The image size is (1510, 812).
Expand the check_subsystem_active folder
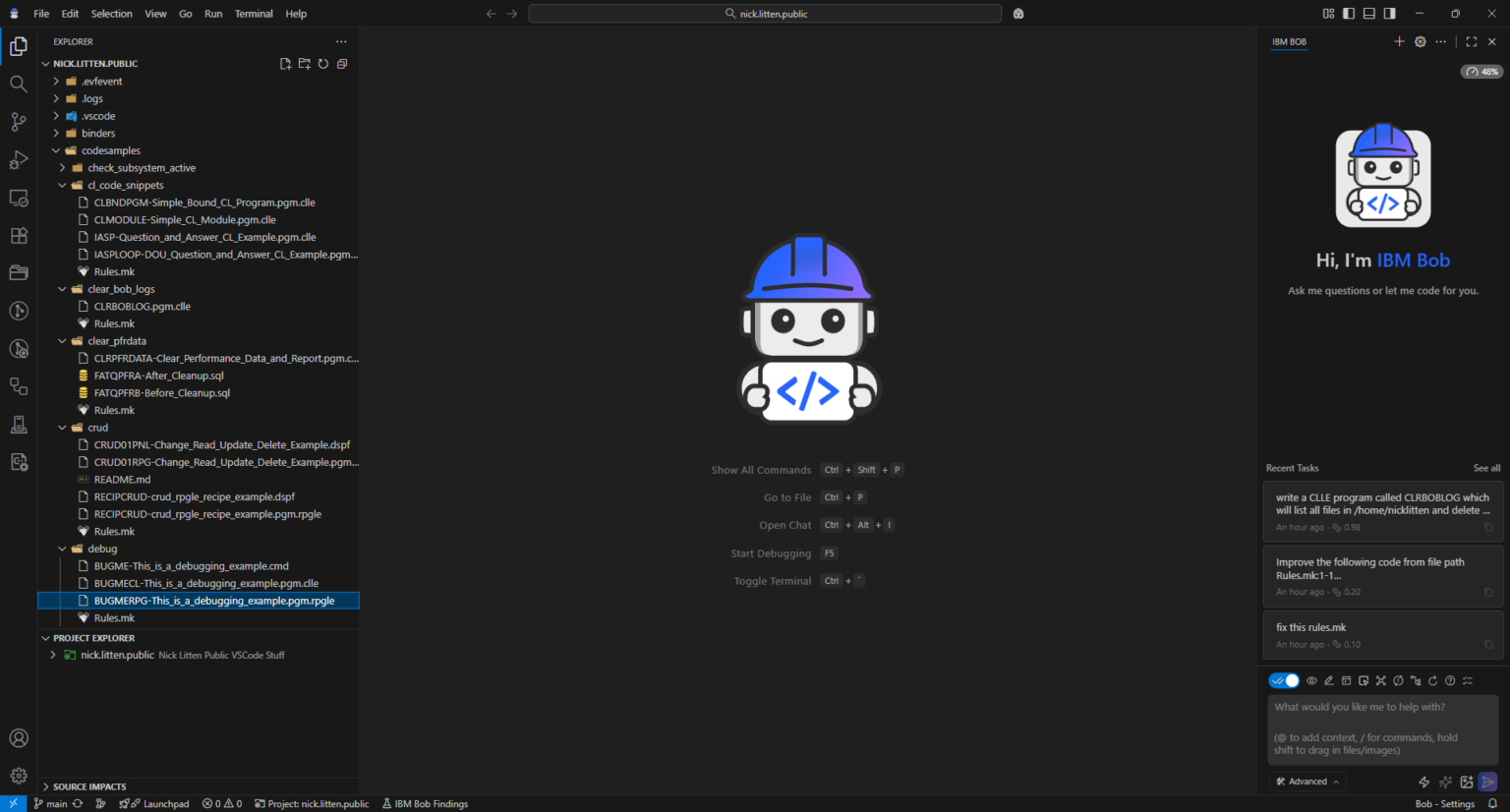coord(198,168)
